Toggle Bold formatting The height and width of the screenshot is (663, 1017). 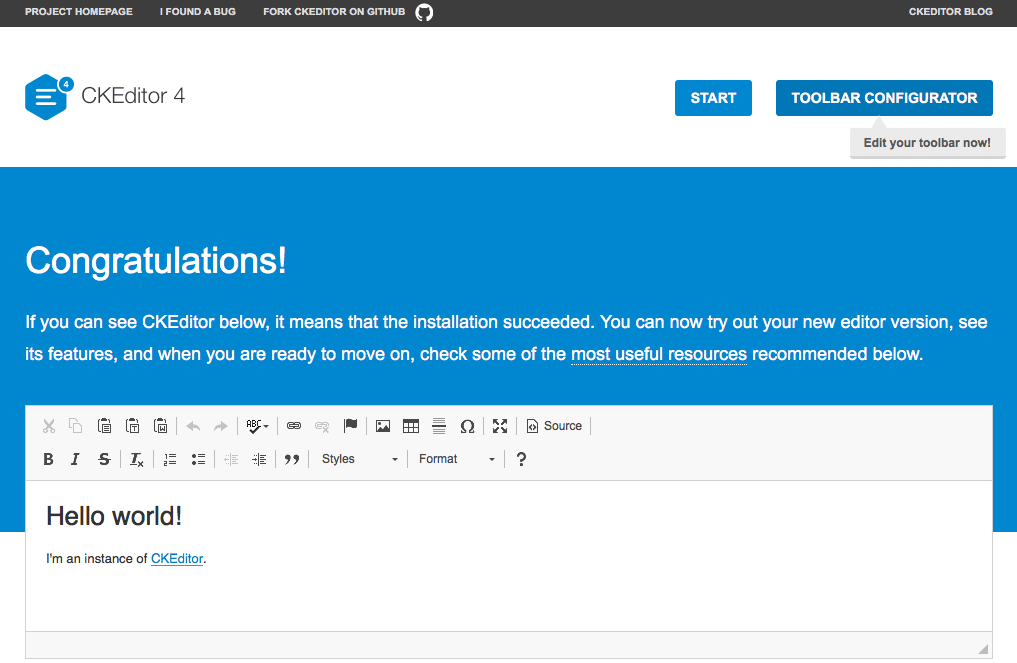[x=48, y=459]
